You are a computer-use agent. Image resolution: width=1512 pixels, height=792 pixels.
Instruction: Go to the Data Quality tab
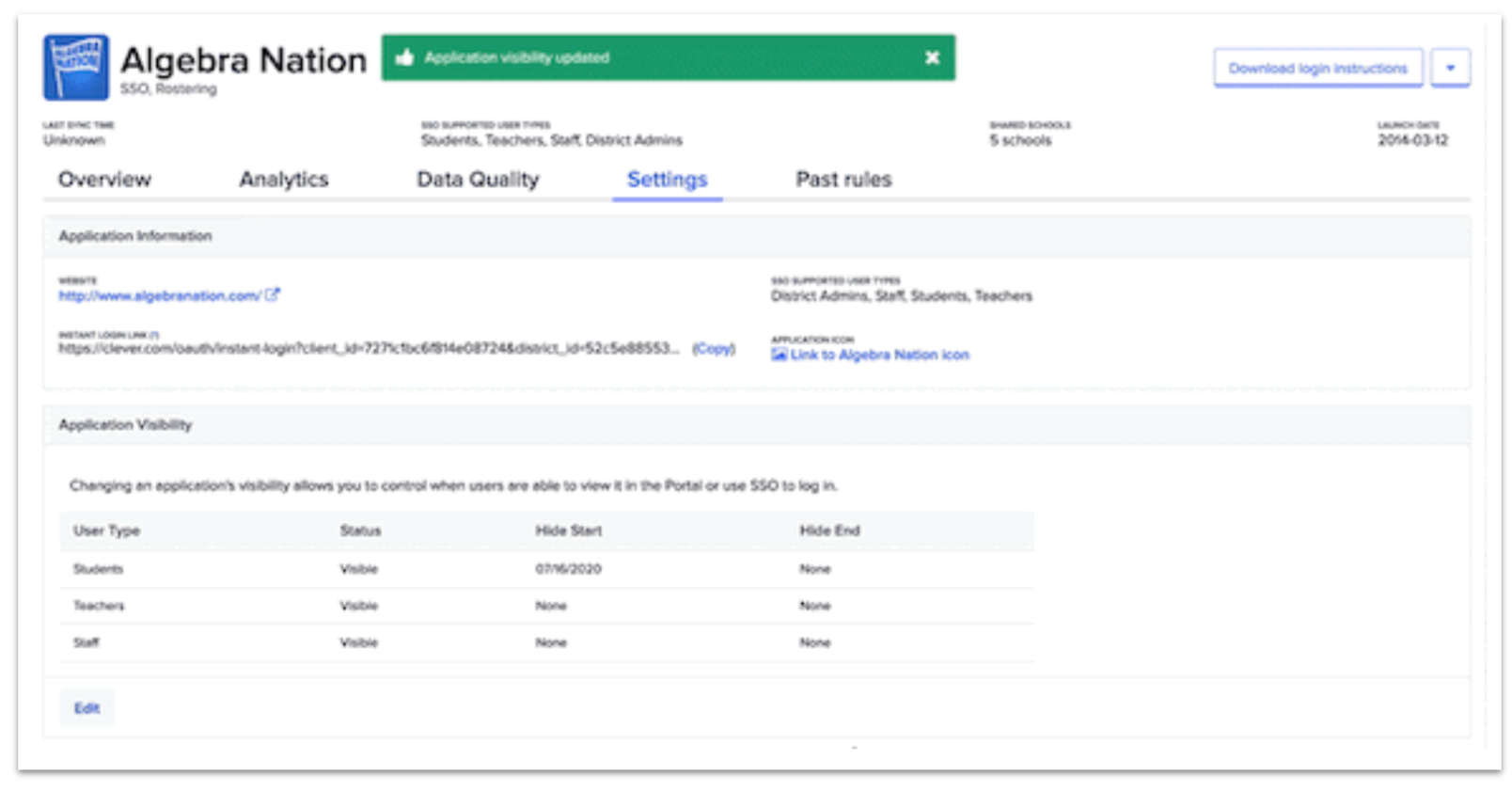478,179
